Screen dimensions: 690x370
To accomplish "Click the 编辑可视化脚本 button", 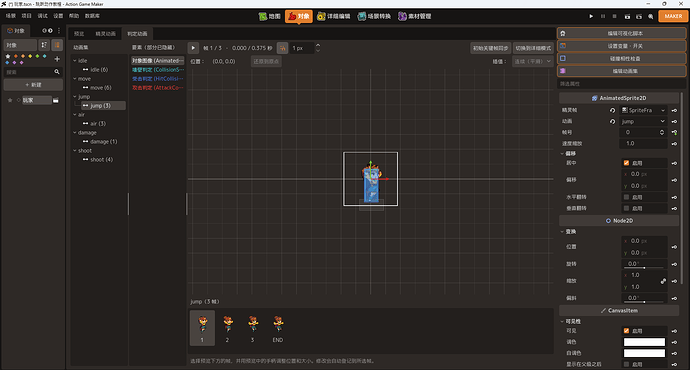I will (621, 33).
